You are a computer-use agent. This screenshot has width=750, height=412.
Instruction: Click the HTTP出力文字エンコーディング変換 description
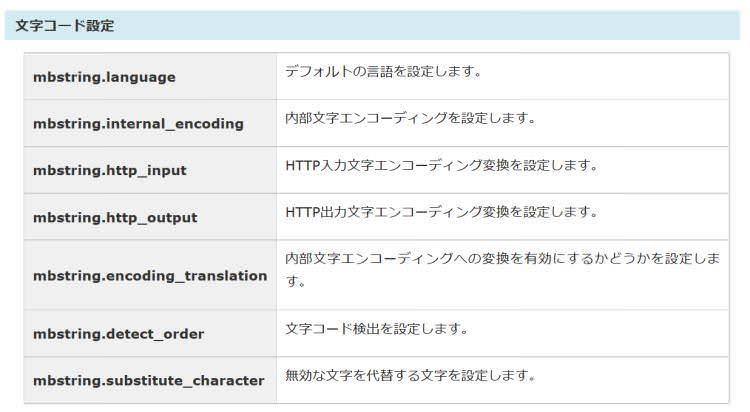click(x=441, y=212)
